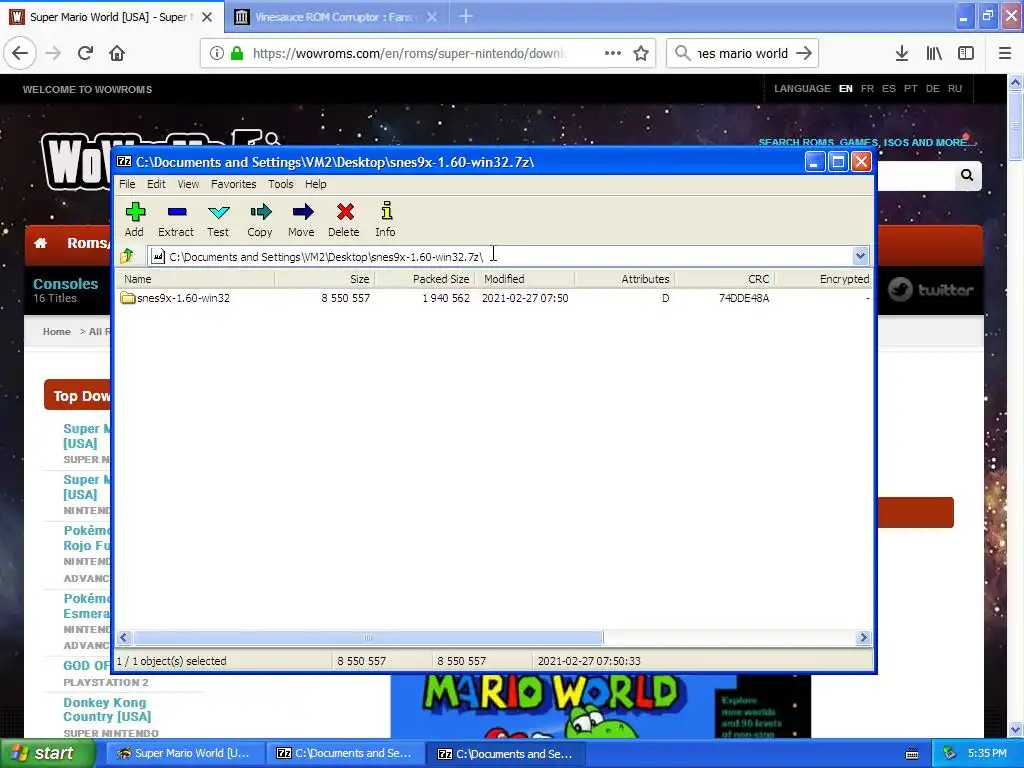Extract the archive with the Extract icon
The width and height of the screenshot is (1024, 768).
(x=176, y=219)
